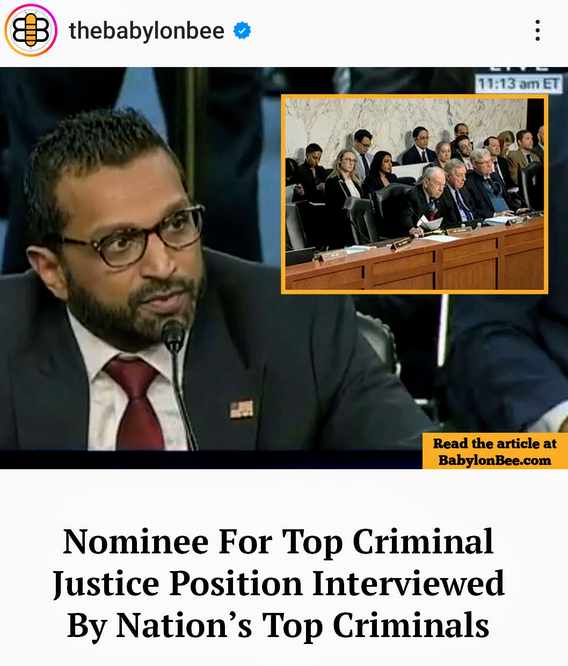Image resolution: width=568 pixels, height=666 pixels.
Task: Open the three-dot more options menu
Action: (x=537, y=31)
